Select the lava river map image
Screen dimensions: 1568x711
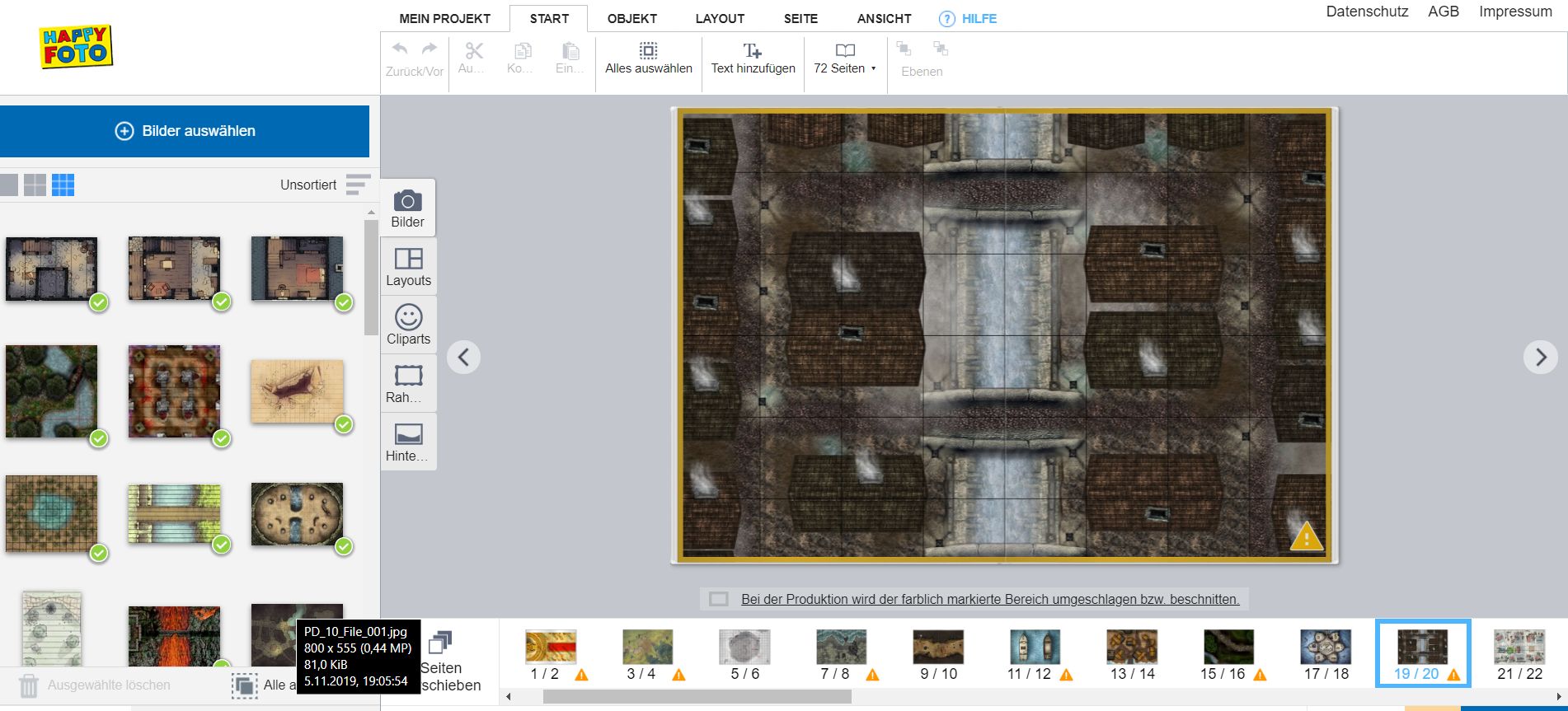[174, 636]
